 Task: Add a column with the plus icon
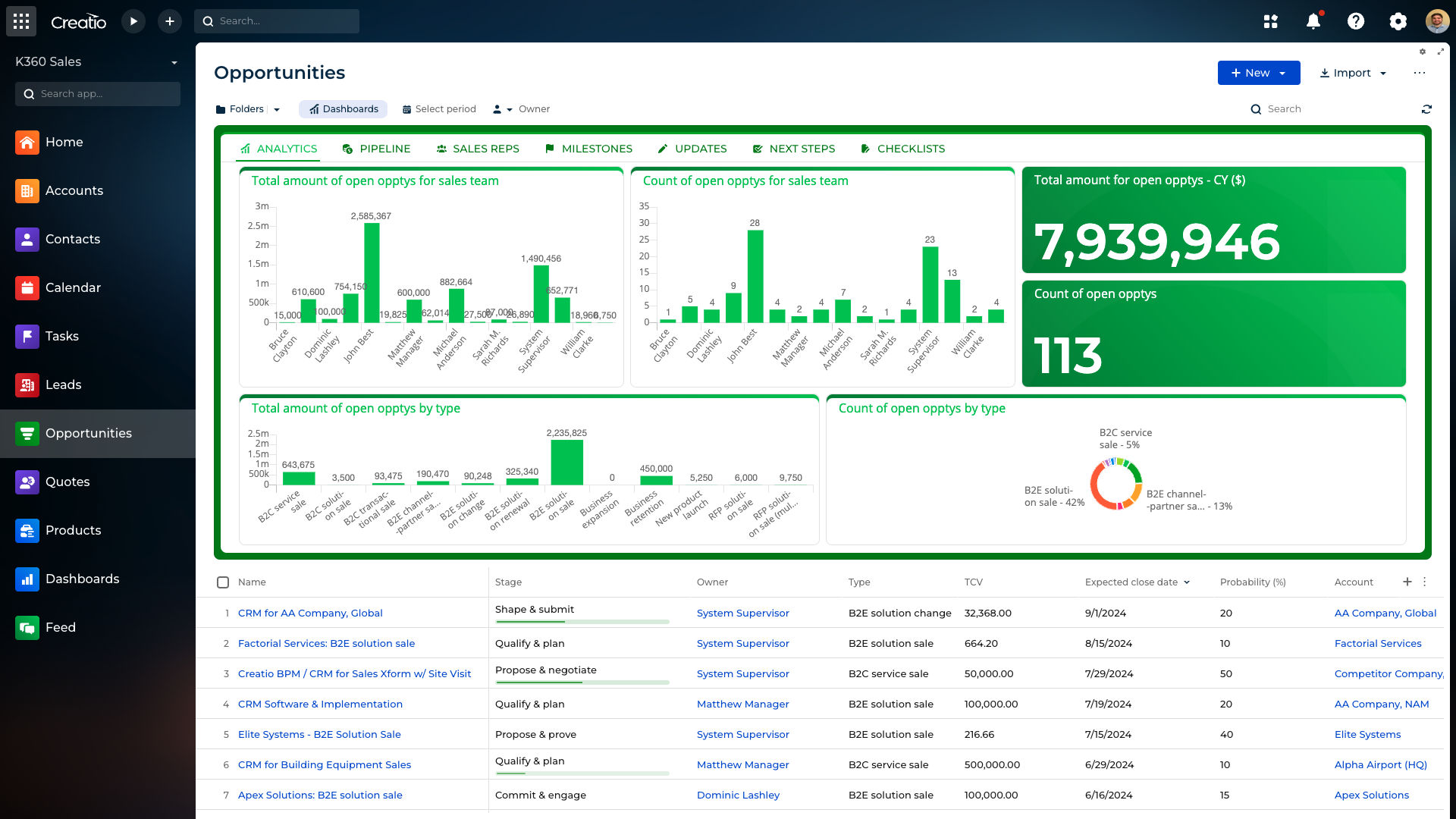(1407, 582)
